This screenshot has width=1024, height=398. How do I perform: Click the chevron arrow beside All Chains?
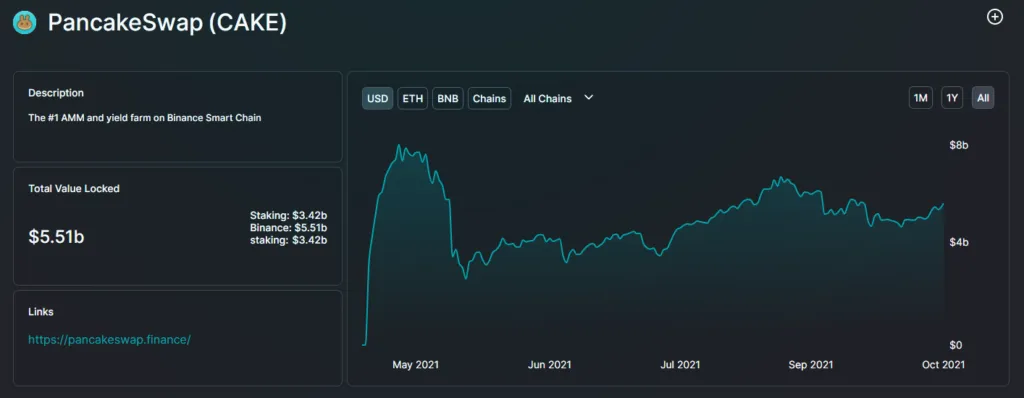pyautogui.click(x=588, y=97)
